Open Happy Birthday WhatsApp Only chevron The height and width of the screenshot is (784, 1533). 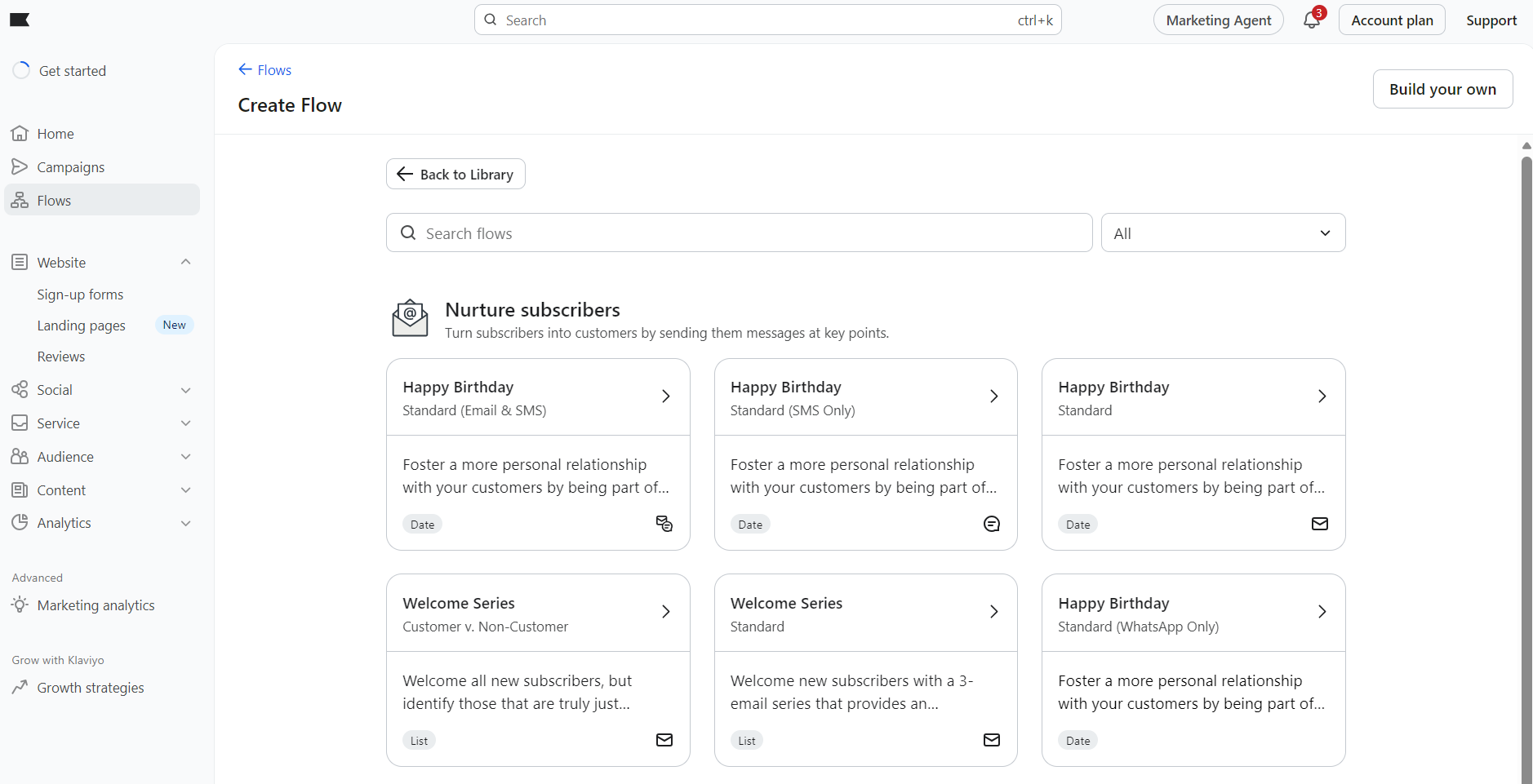point(1322,611)
